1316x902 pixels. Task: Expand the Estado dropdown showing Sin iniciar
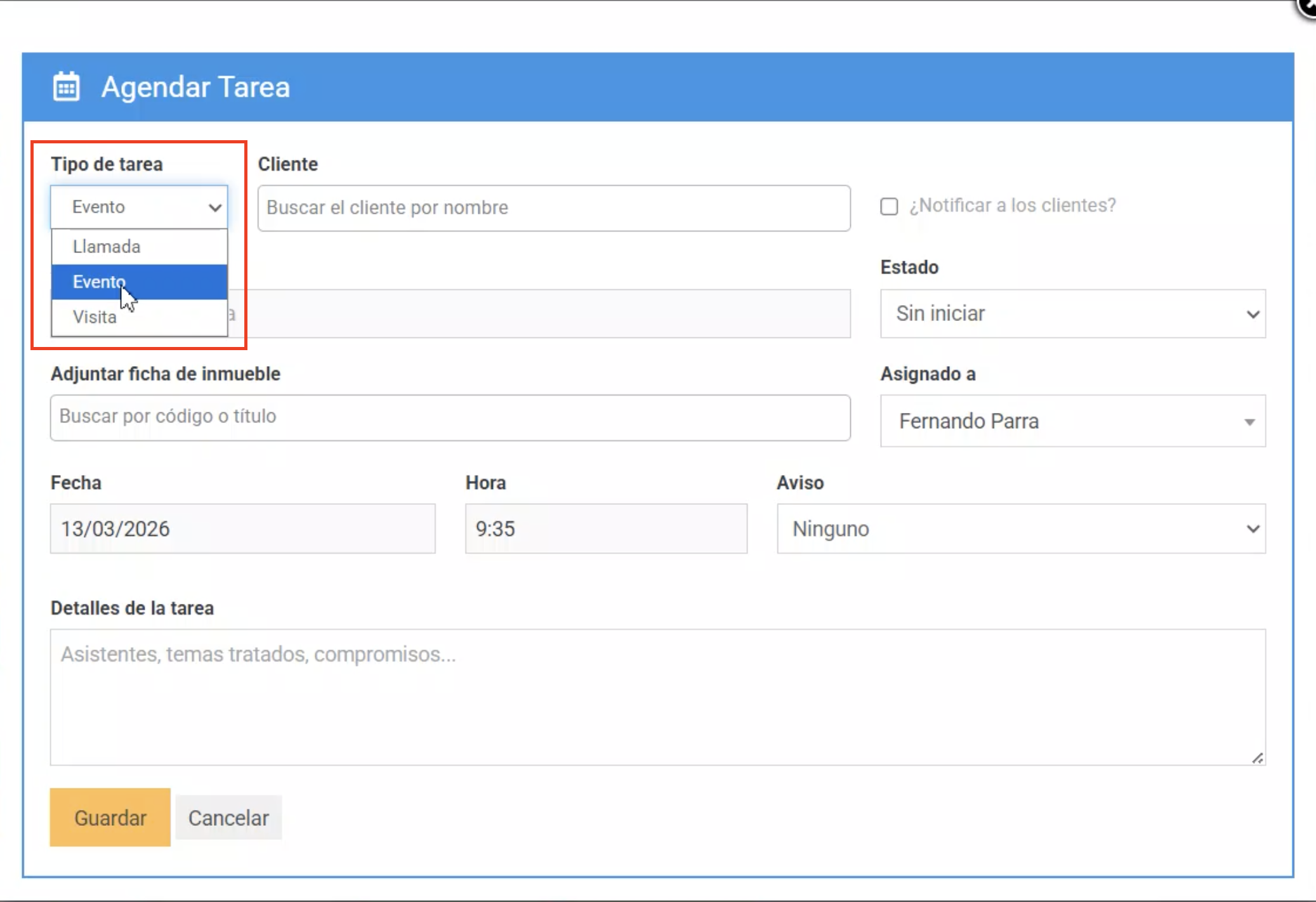[x=1072, y=314]
